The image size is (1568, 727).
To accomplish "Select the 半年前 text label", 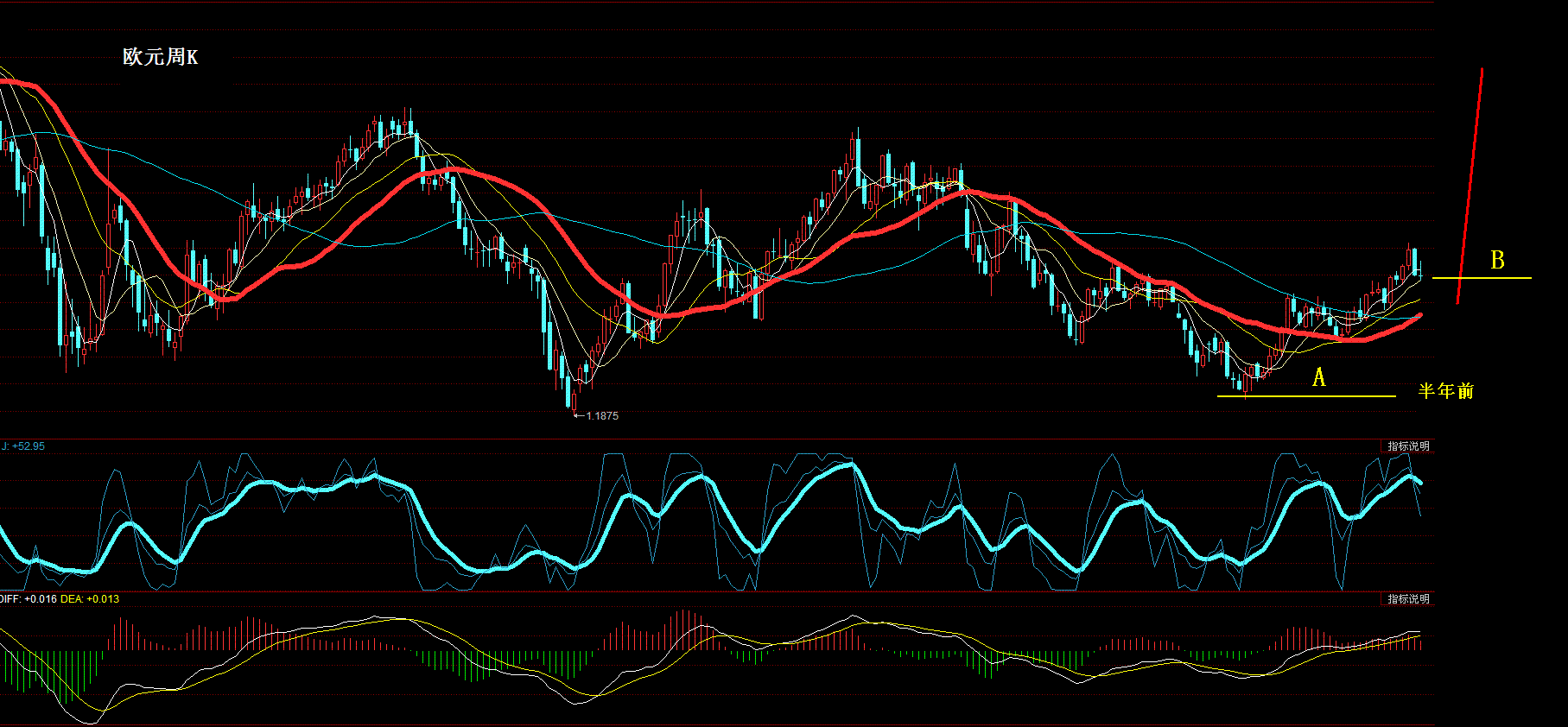I will click(1446, 391).
